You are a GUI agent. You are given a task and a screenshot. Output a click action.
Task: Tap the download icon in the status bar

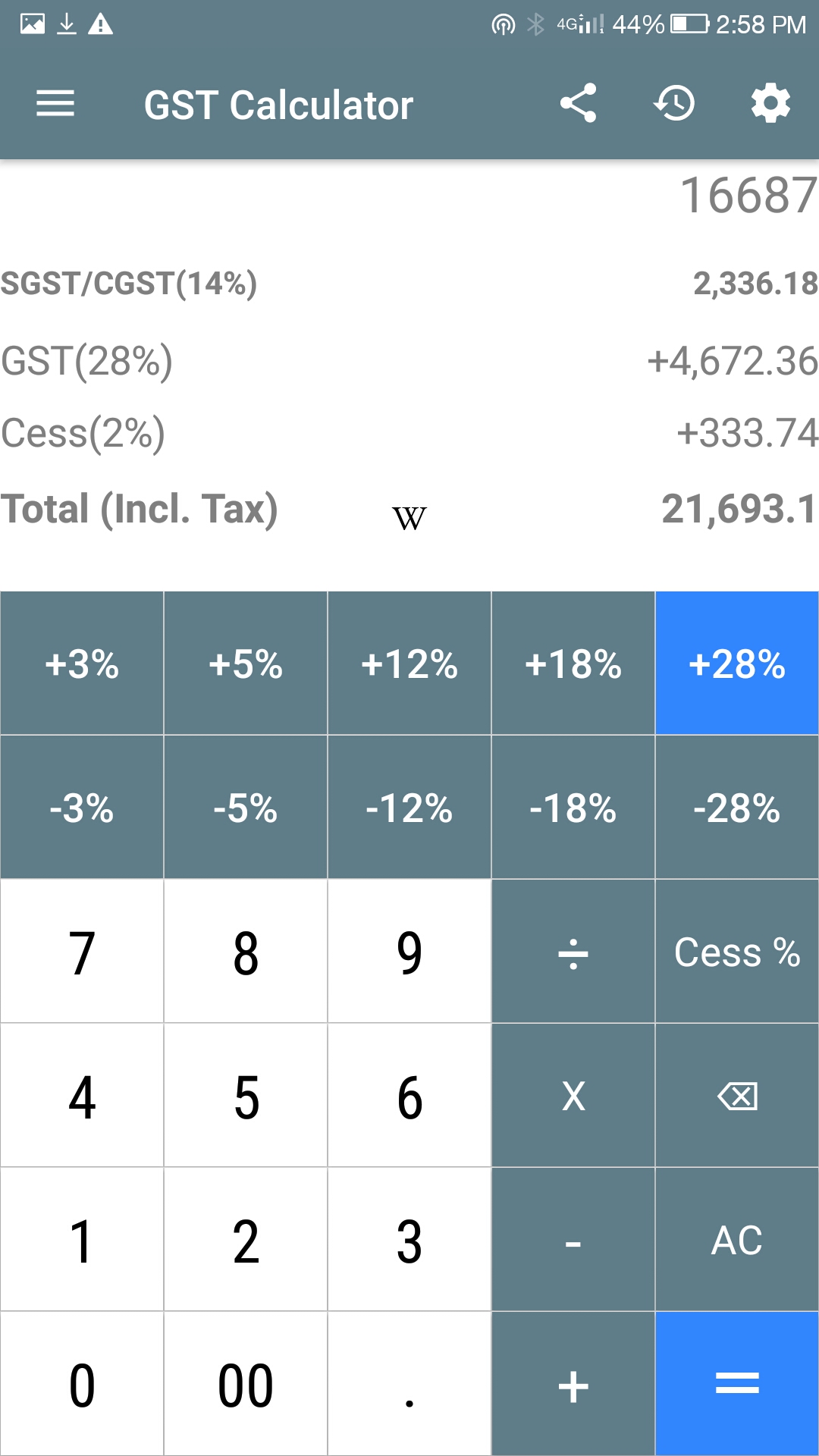[67, 23]
